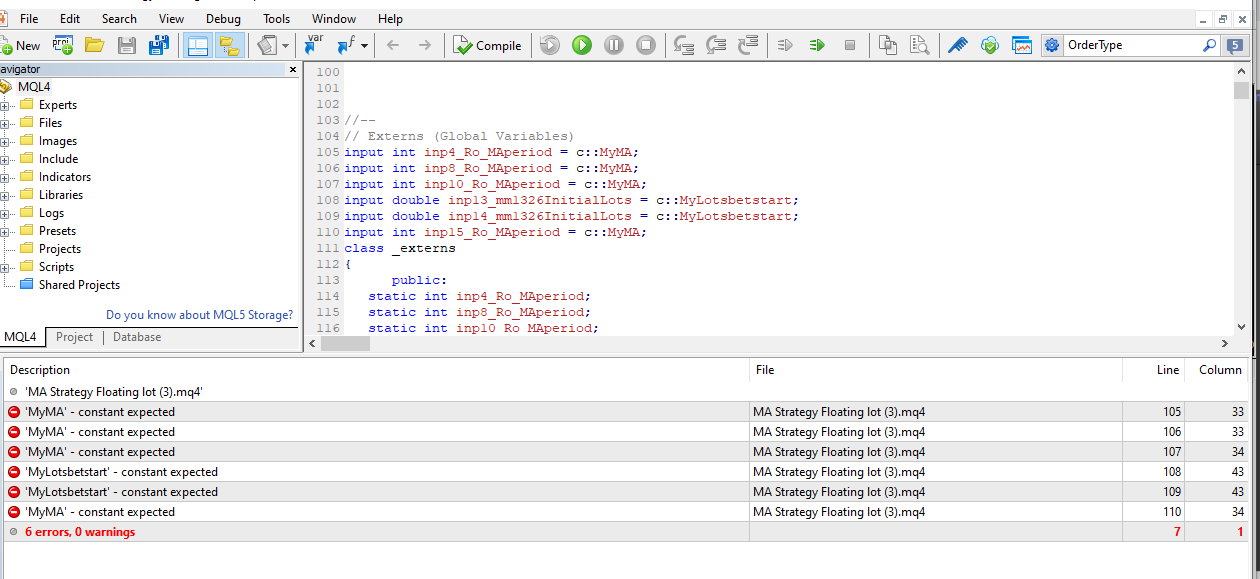Select the Presets folder in Navigator

pos(57,231)
